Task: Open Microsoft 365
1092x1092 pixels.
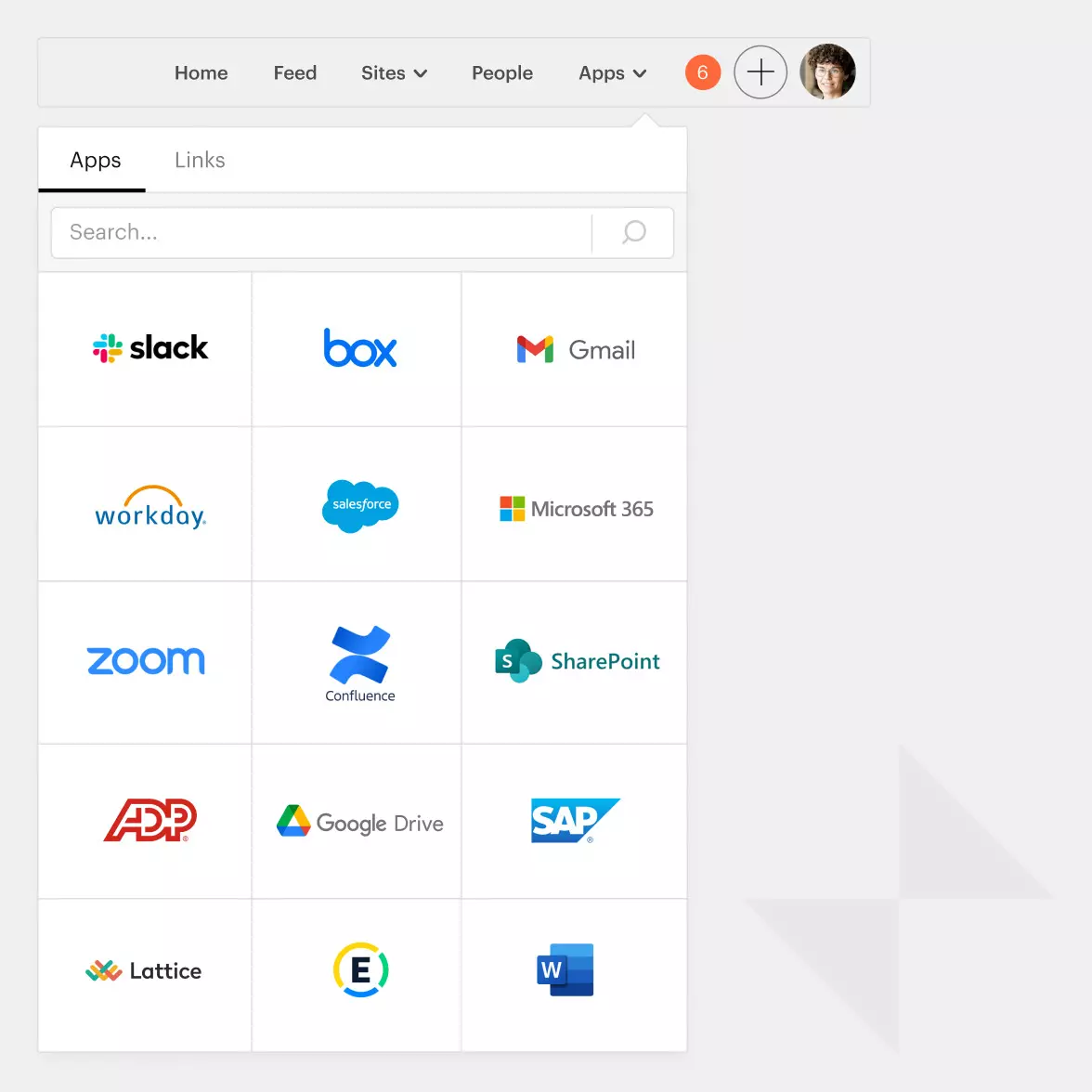Action: [574, 508]
